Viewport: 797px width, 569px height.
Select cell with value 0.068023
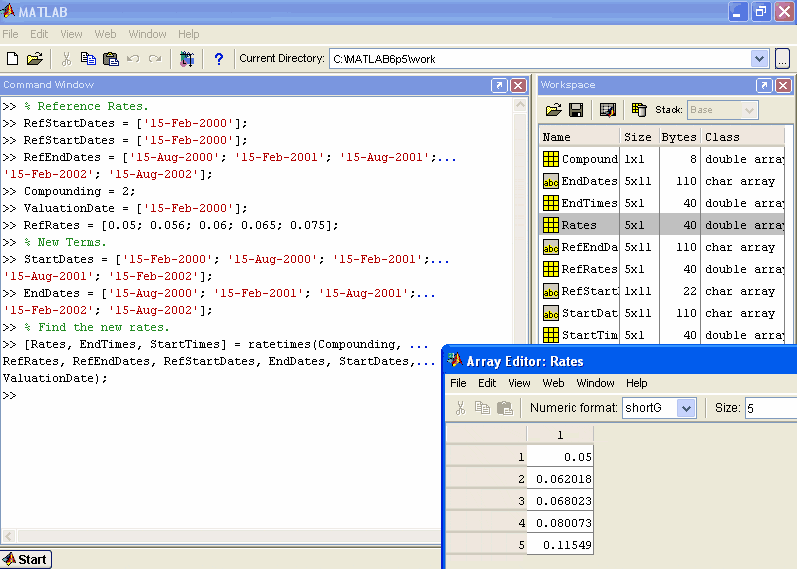point(560,501)
